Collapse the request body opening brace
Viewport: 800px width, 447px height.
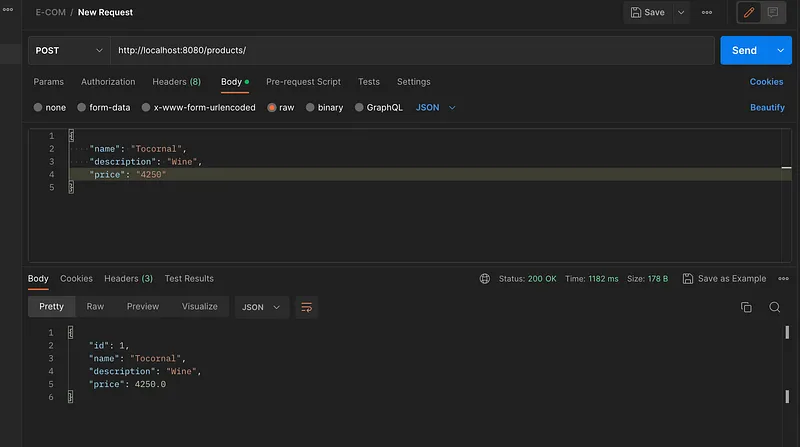[x=71, y=136]
